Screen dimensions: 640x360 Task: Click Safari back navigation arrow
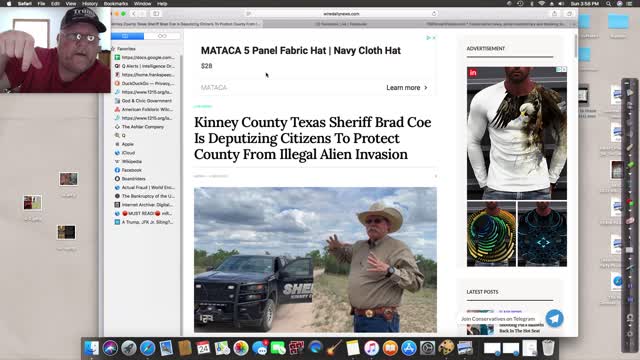pos(133,13)
